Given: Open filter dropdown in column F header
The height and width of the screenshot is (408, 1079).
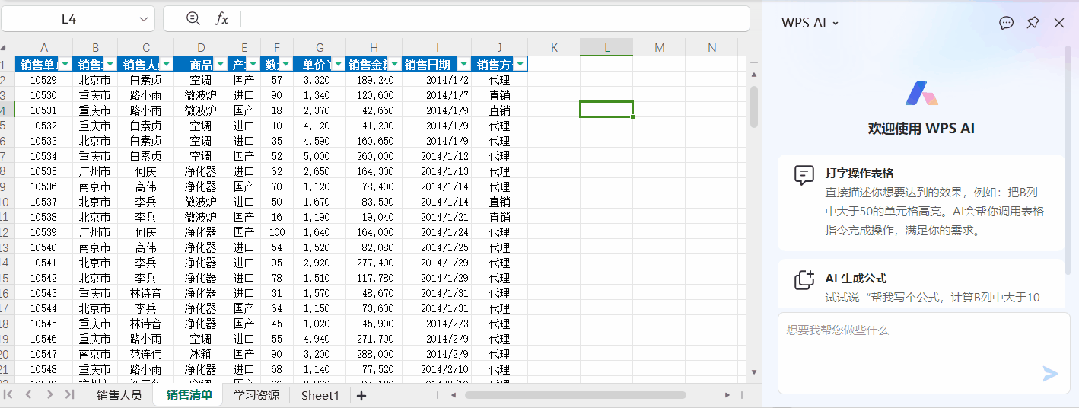Looking at the screenshot, I should pyautogui.click(x=286, y=64).
